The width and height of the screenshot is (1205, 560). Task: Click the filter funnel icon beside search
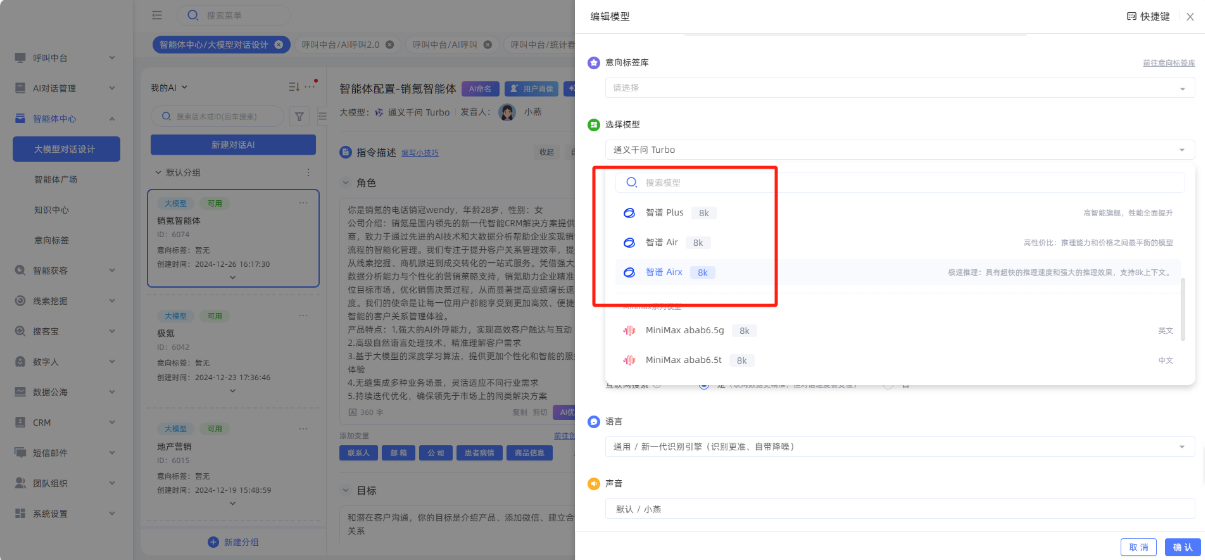[x=299, y=116]
